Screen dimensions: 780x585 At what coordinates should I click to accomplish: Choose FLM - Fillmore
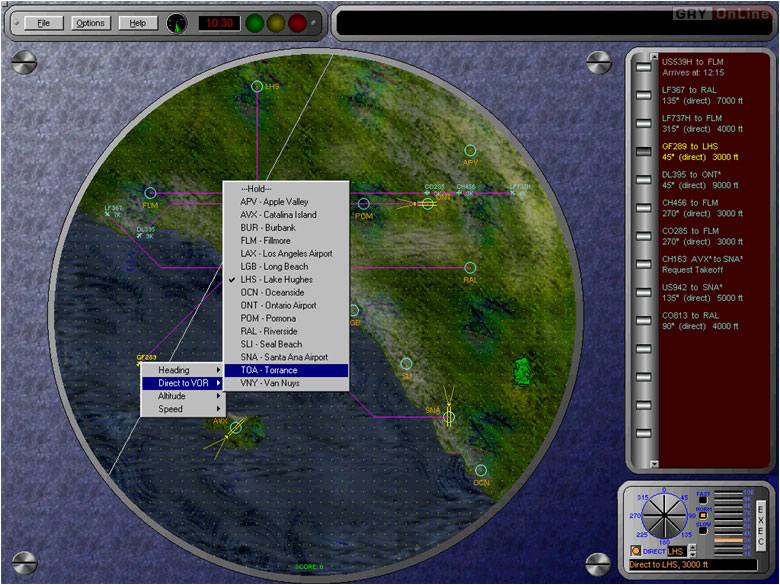286,241
